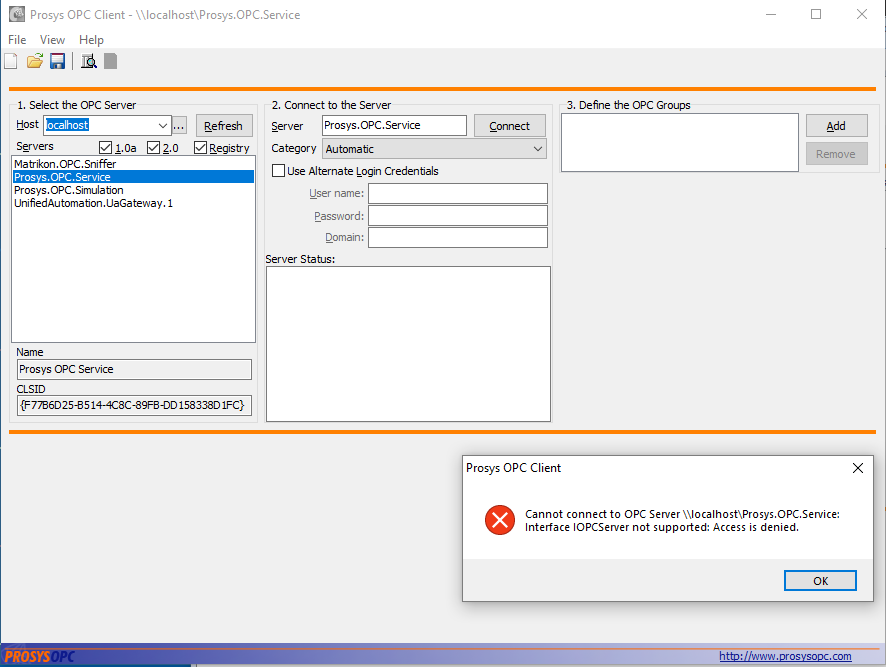Minimize the Prosys OPC Client window

[771, 14]
